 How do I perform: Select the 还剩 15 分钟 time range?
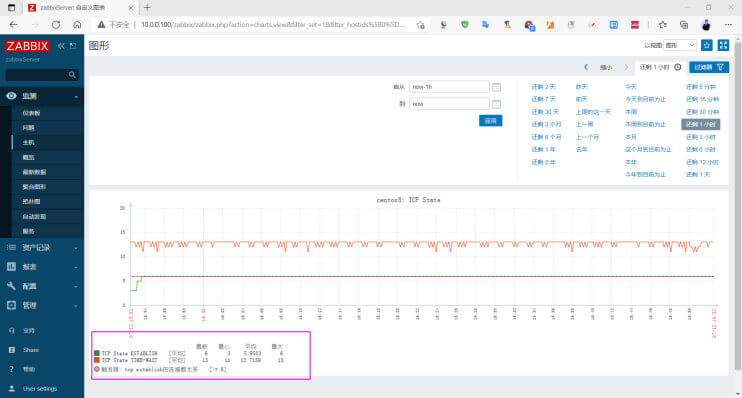coord(702,99)
